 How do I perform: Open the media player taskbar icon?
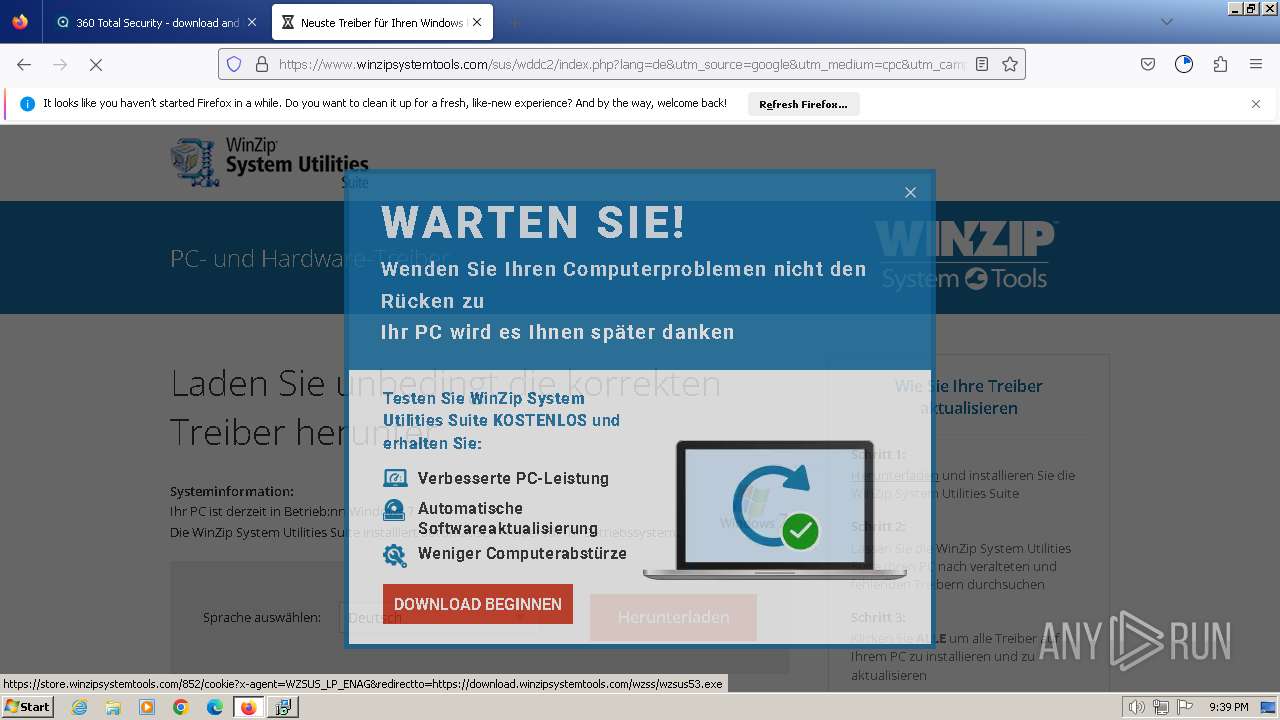pos(147,707)
